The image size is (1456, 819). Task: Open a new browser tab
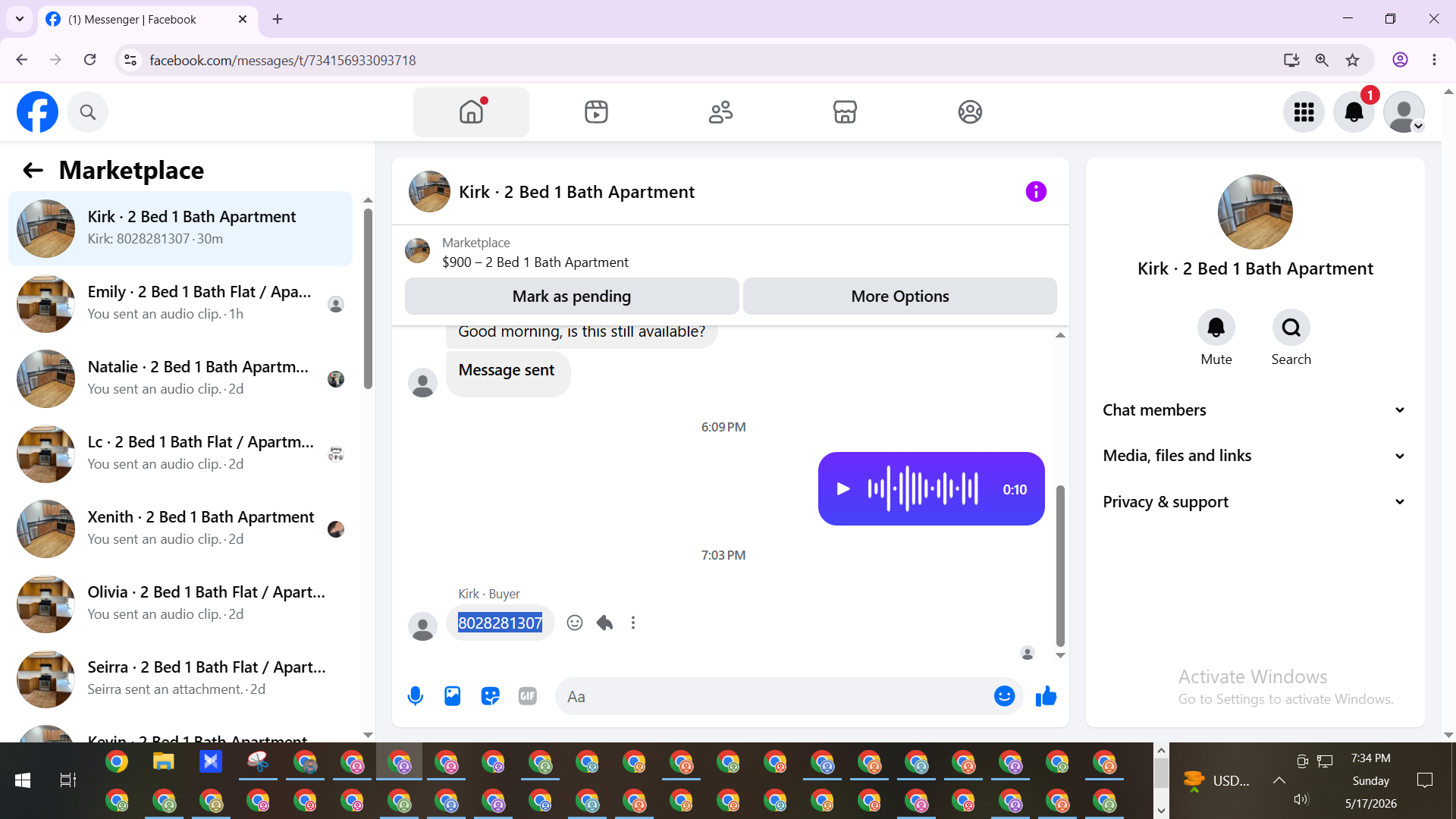pyautogui.click(x=278, y=19)
